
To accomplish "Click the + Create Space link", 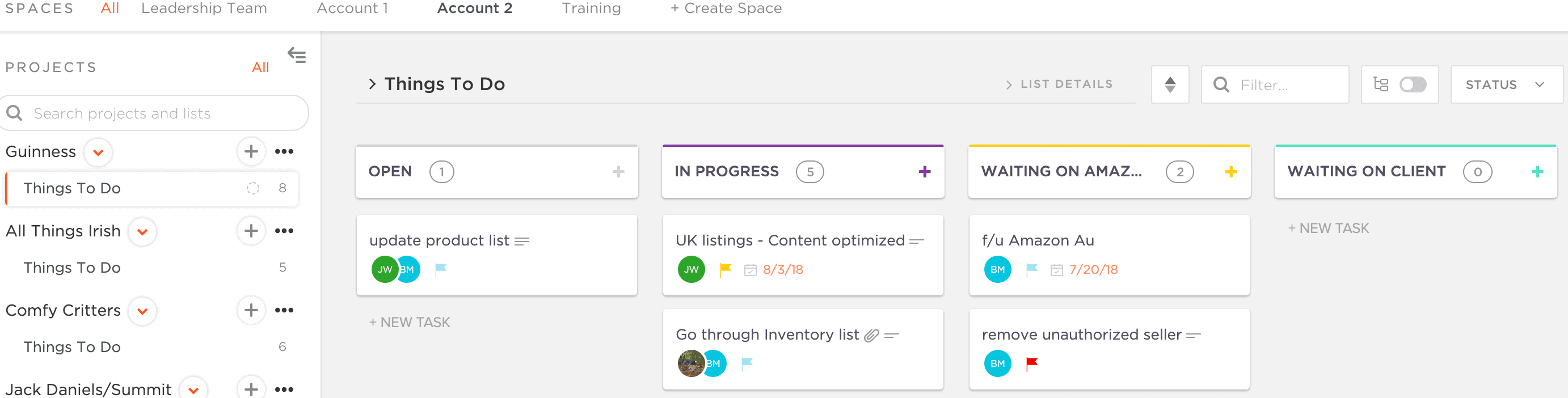I will point(726,9).
